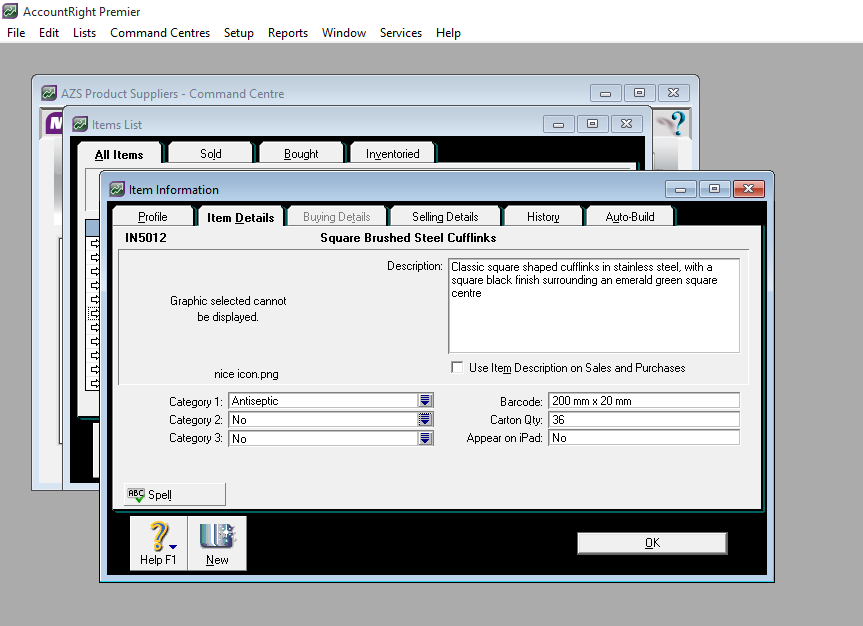Screen dimensions: 863x626
Task: Open the Help F1 question mark icon
Action: (159, 543)
